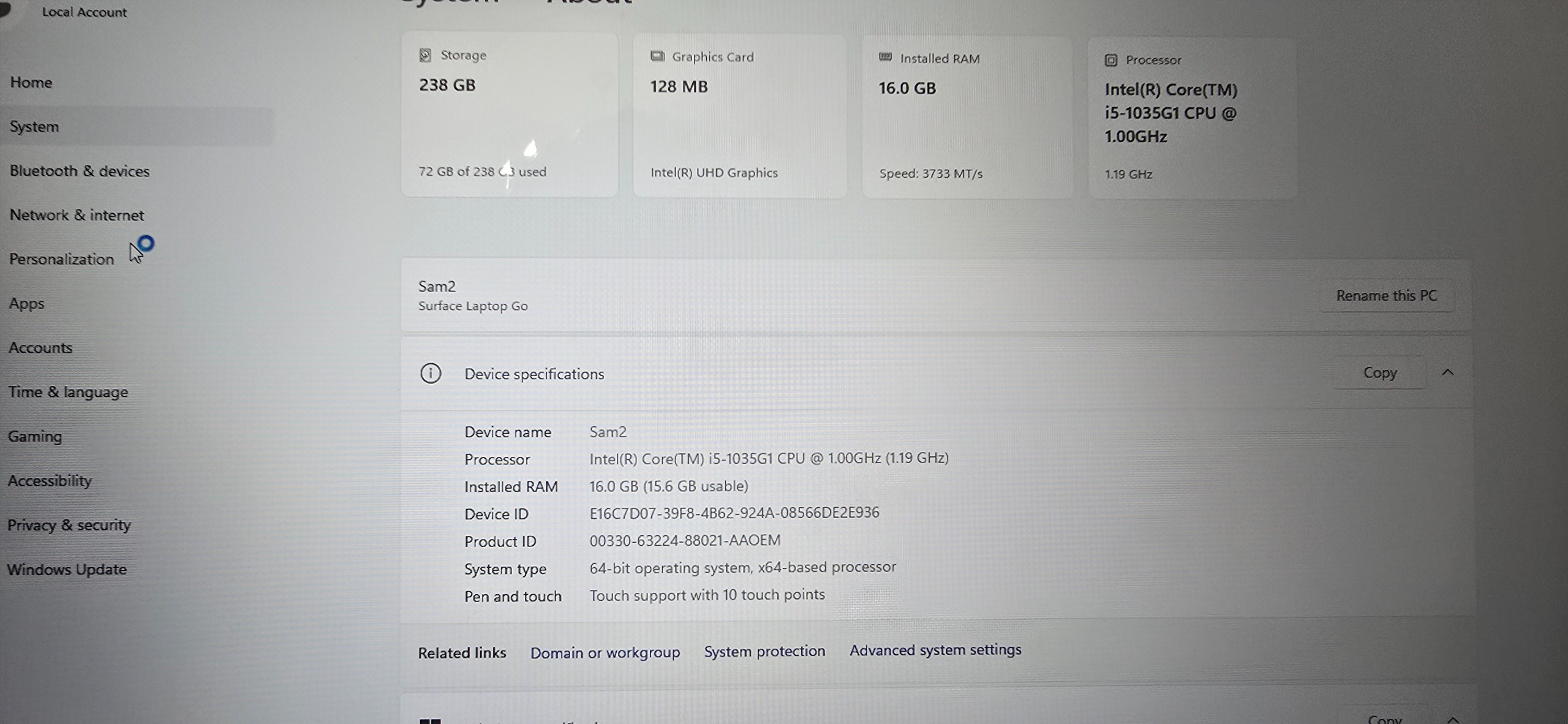Go to Home in the sidebar
The height and width of the screenshot is (724, 1568).
point(31,83)
